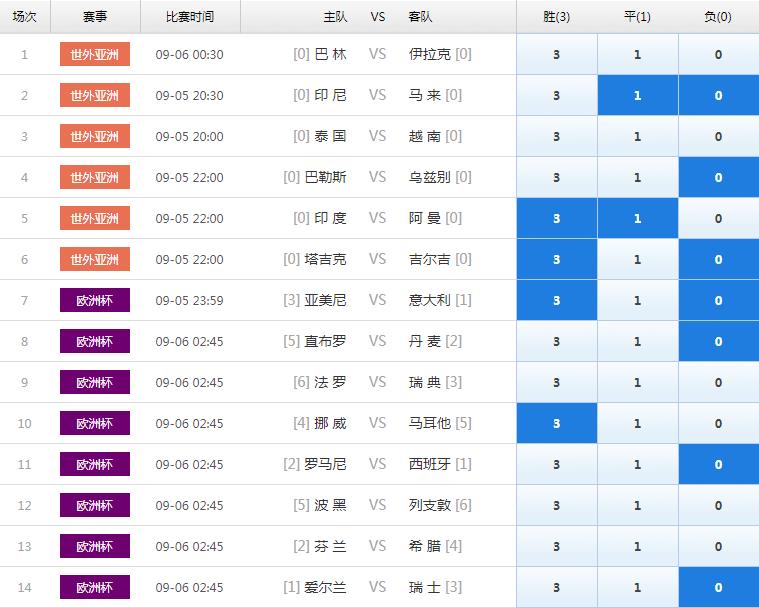Open home team 亚美尼 in match 7
Screen dimensions: 759x608
(x=325, y=300)
